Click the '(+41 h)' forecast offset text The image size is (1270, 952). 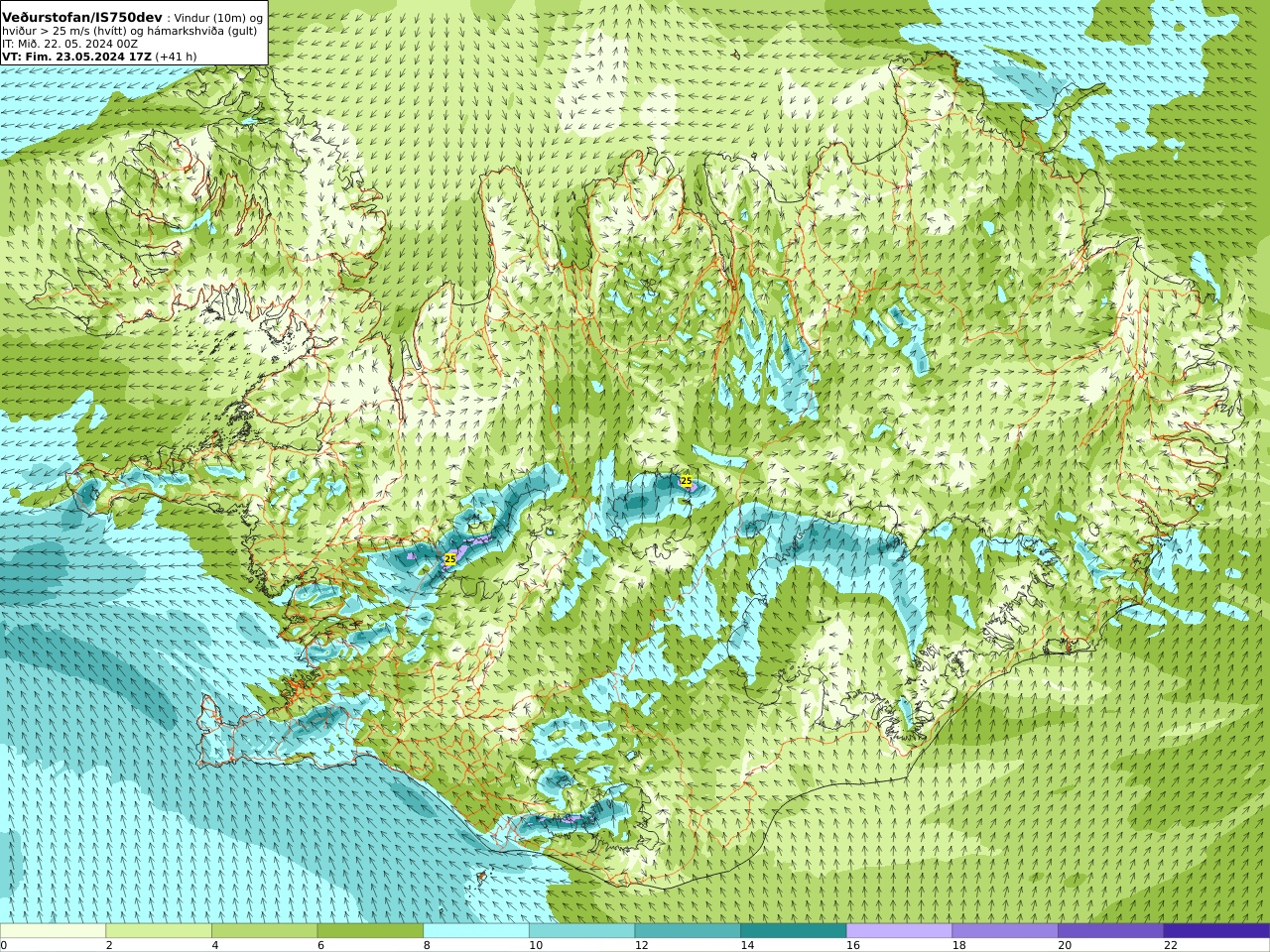(x=177, y=57)
